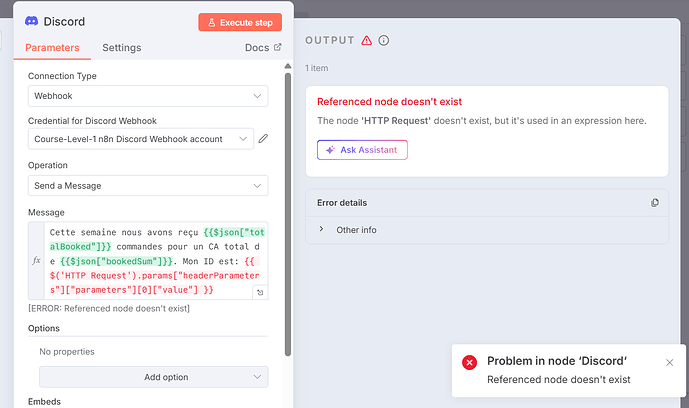Select the Parameters tab
This screenshot has width=689, height=408.
(x=52, y=48)
